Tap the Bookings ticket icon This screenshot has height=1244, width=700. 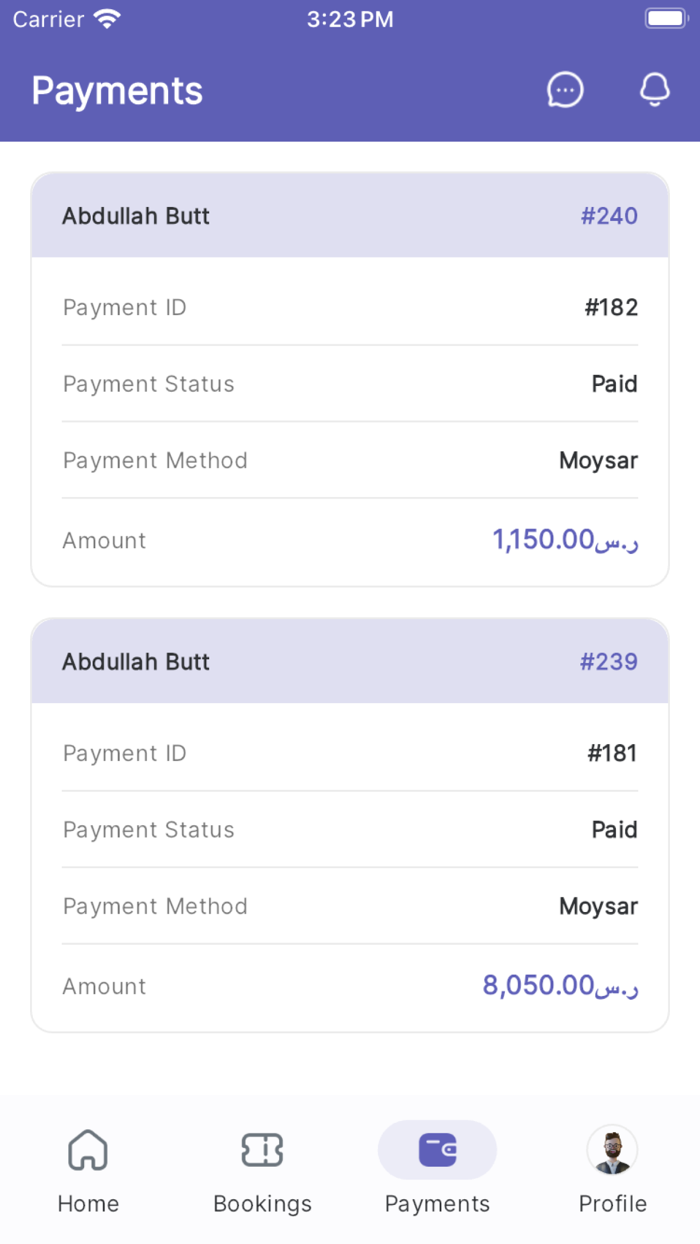[x=262, y=1150]
